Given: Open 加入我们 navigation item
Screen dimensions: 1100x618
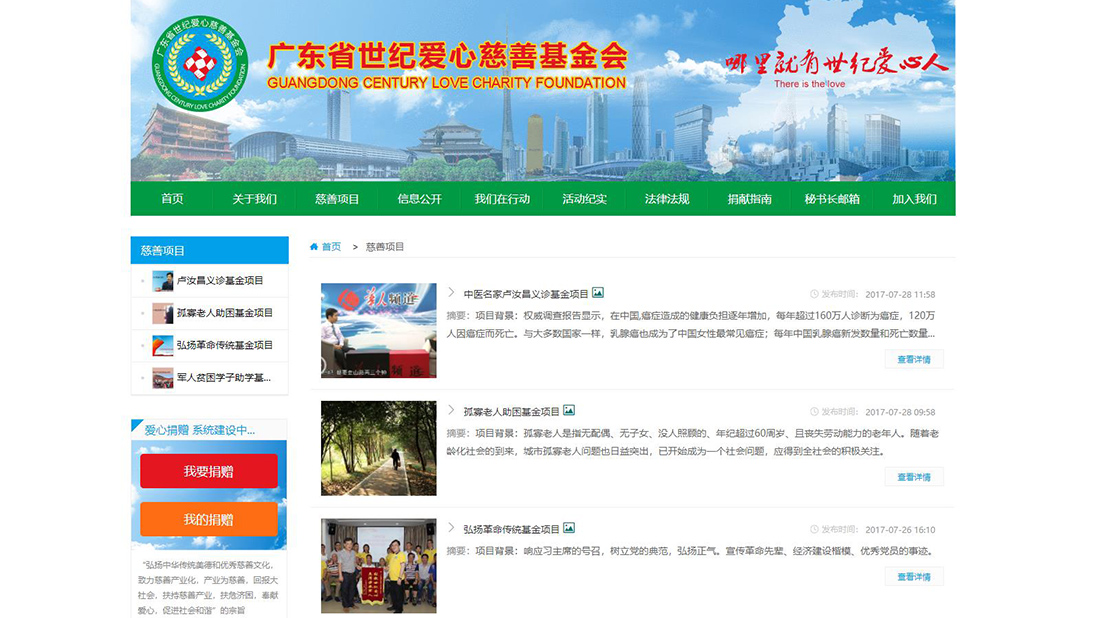Looking at the screenshot, I should 914,199.
